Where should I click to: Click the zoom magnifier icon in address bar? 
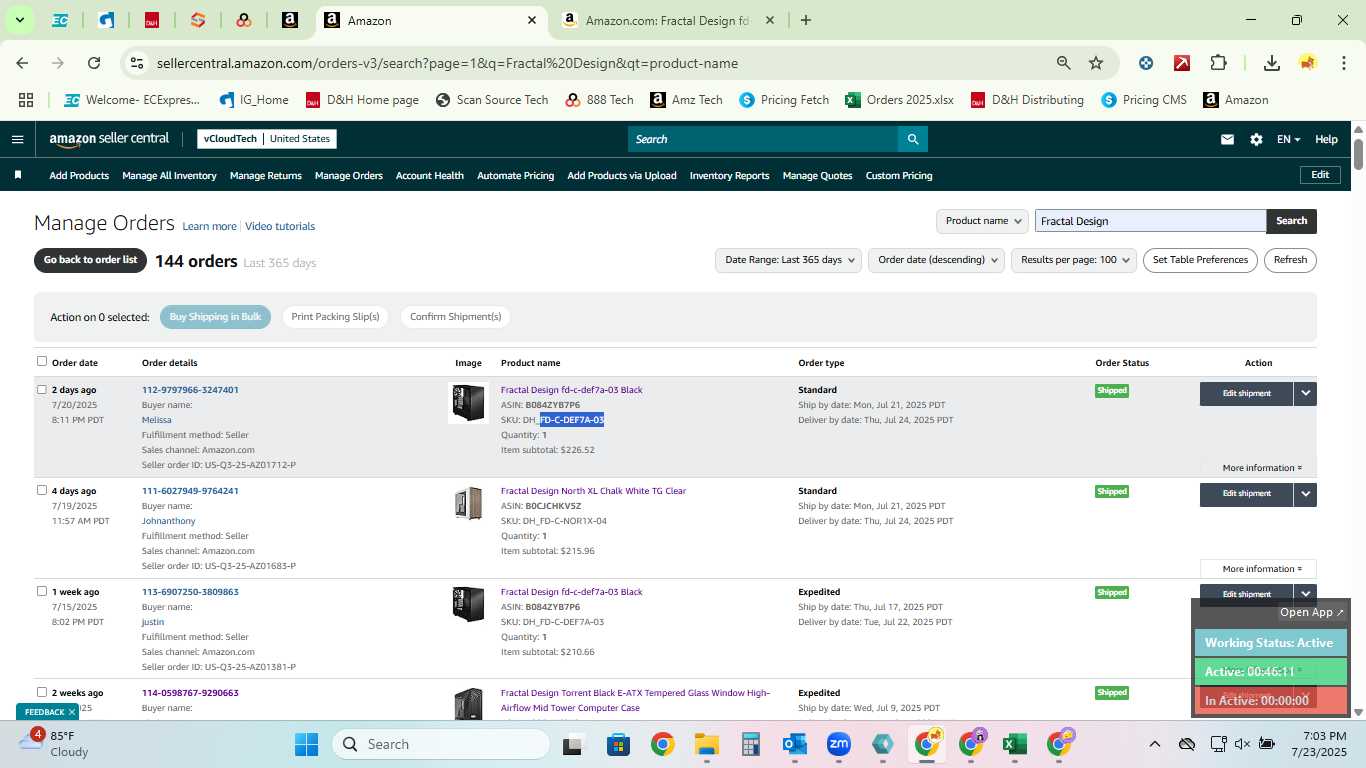1064,63
